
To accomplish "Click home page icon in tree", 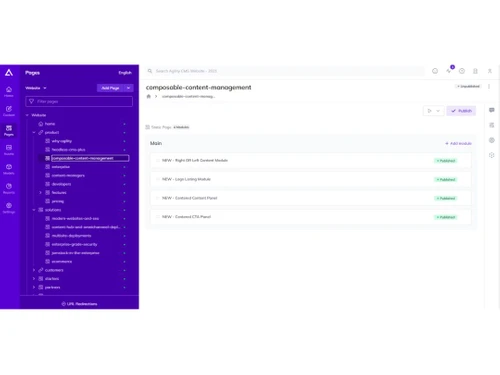I will [x=41, y=124].
